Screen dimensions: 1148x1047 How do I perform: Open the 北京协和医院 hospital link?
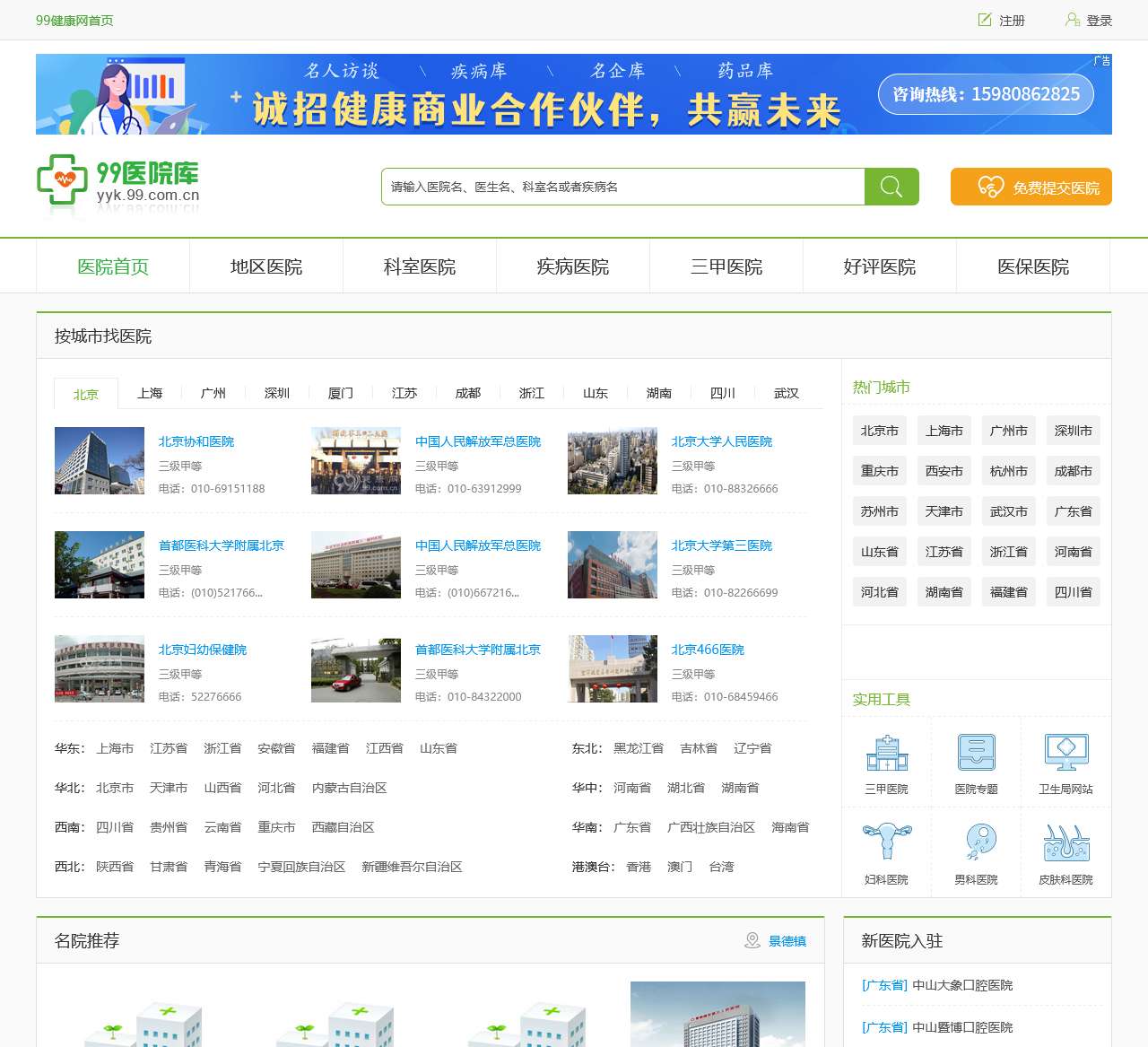[x=196, y=441]
